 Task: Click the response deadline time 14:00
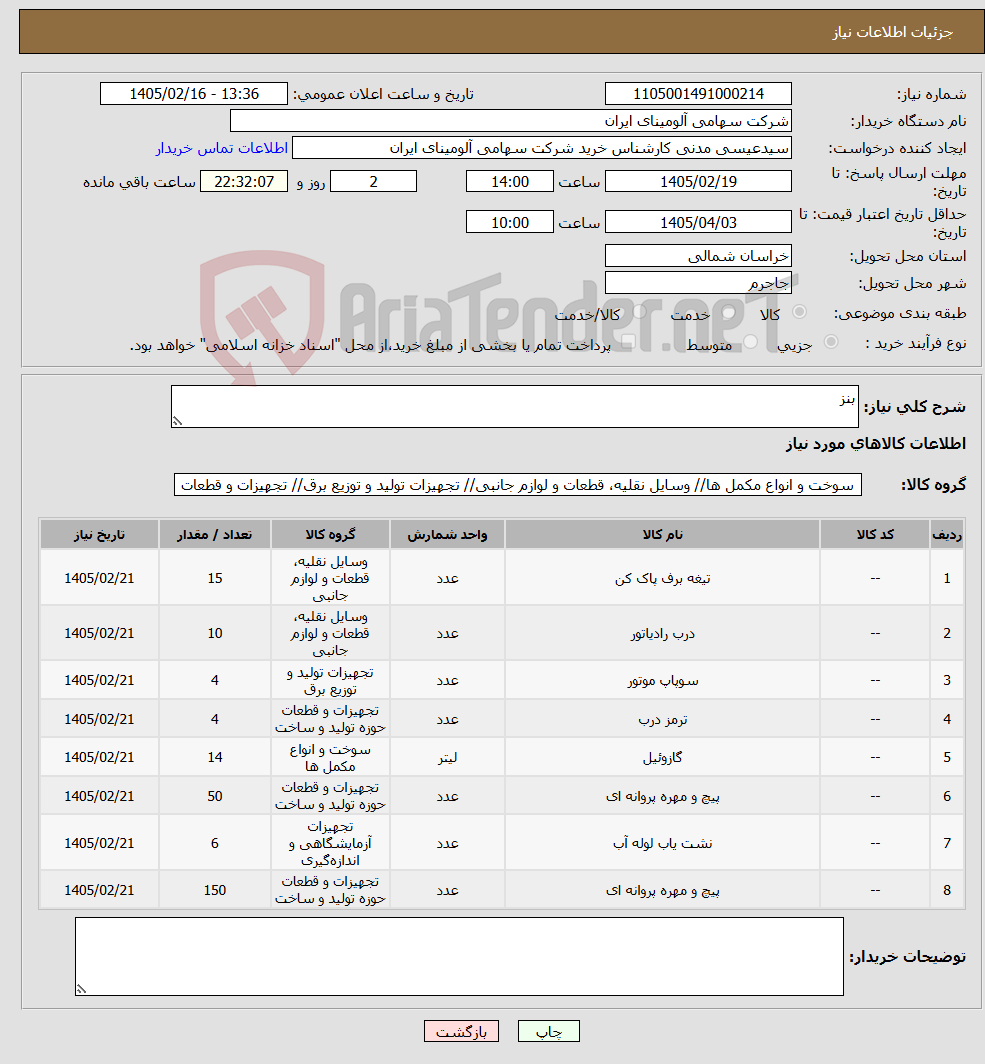click(509, 182)
